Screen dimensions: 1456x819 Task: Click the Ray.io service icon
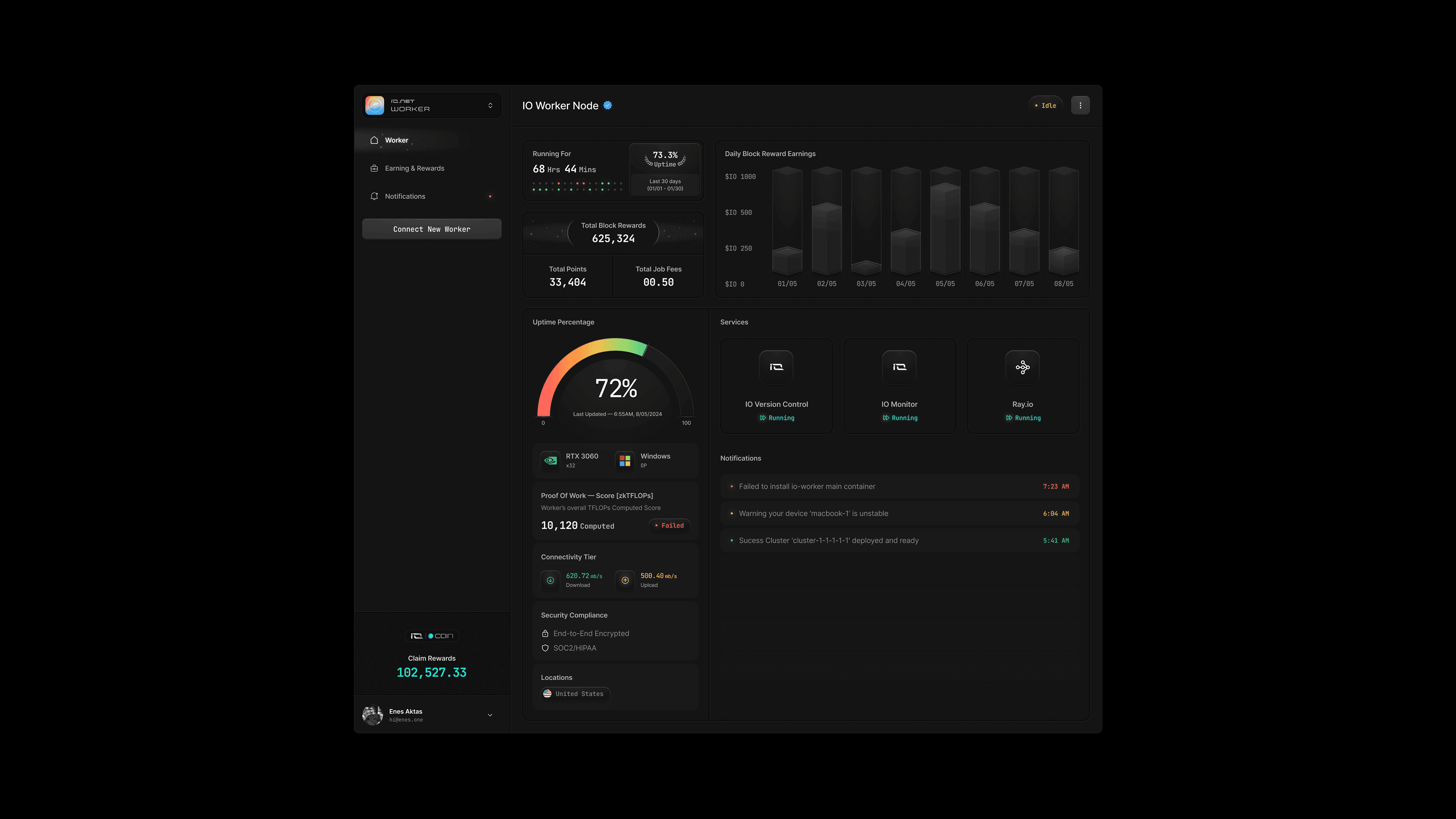click(x=1023, y=367)
